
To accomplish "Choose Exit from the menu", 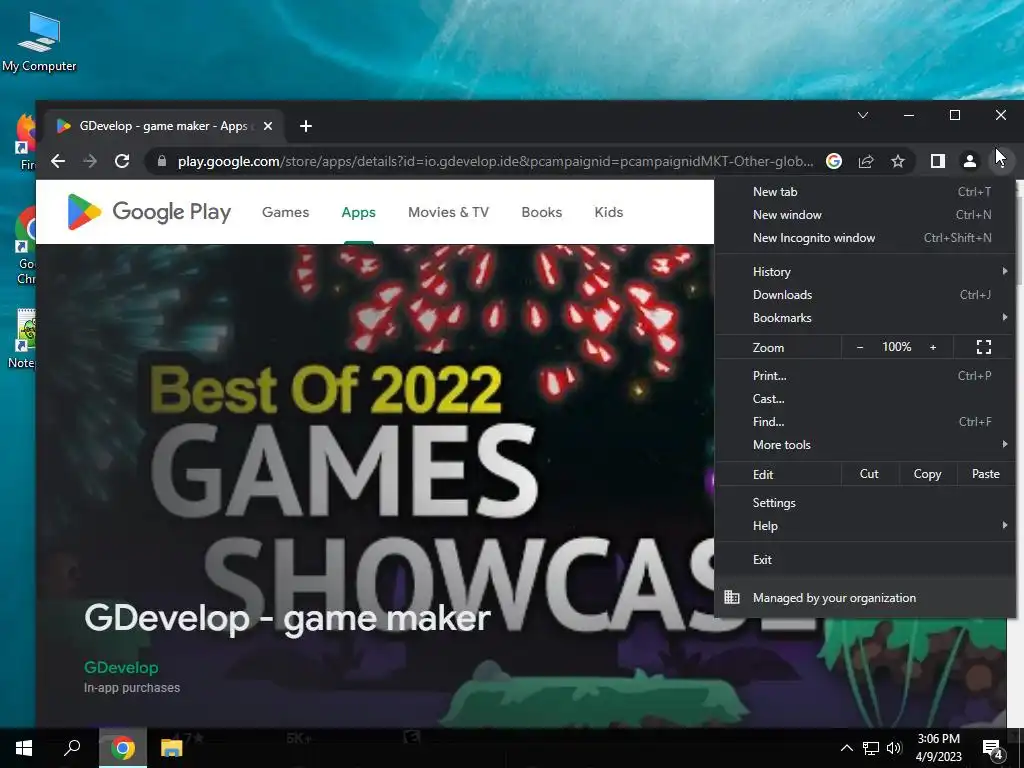I will coord(865,560).
